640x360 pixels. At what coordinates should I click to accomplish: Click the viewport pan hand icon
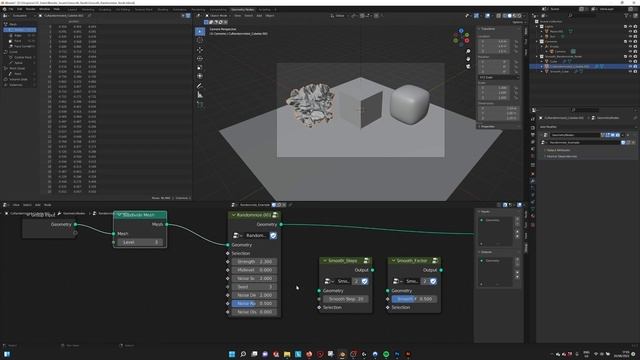tap(468, 59)
